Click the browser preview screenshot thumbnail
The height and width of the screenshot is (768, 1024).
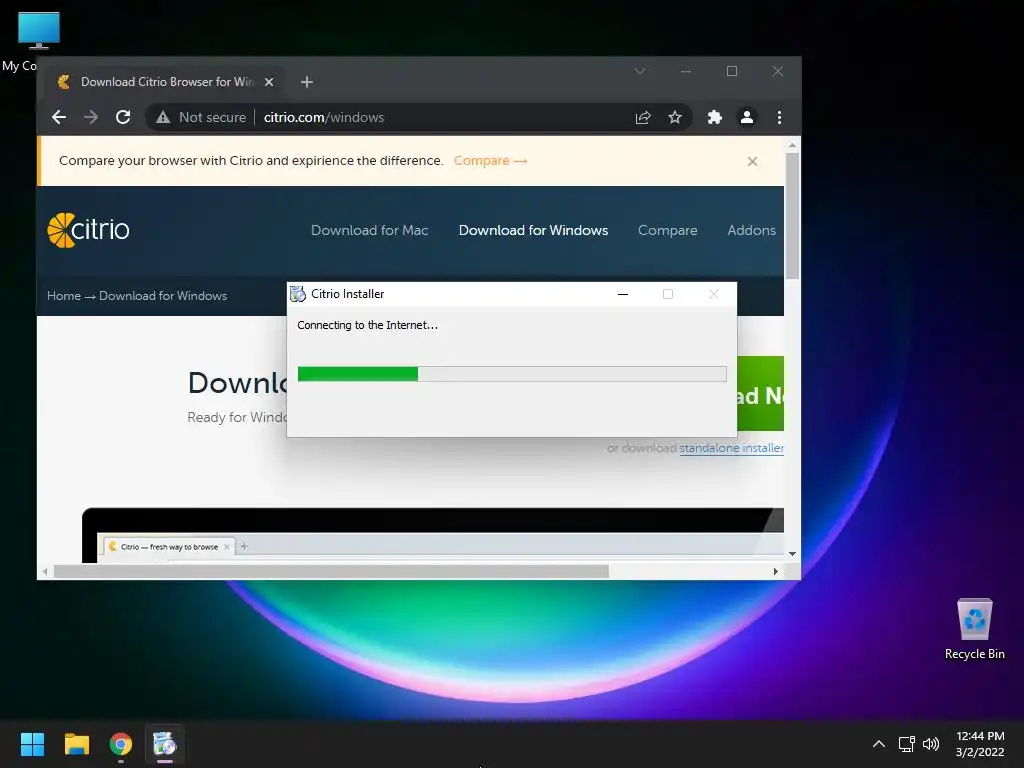432,536
